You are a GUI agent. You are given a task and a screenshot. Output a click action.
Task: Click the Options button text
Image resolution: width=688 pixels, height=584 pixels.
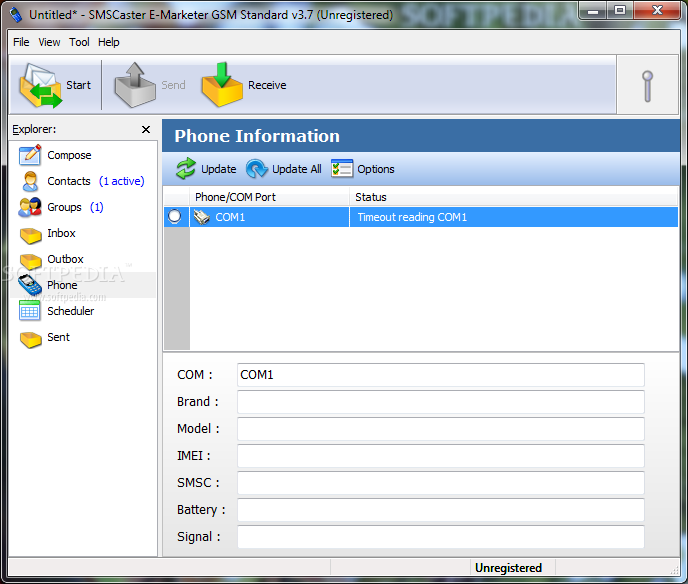376,169
